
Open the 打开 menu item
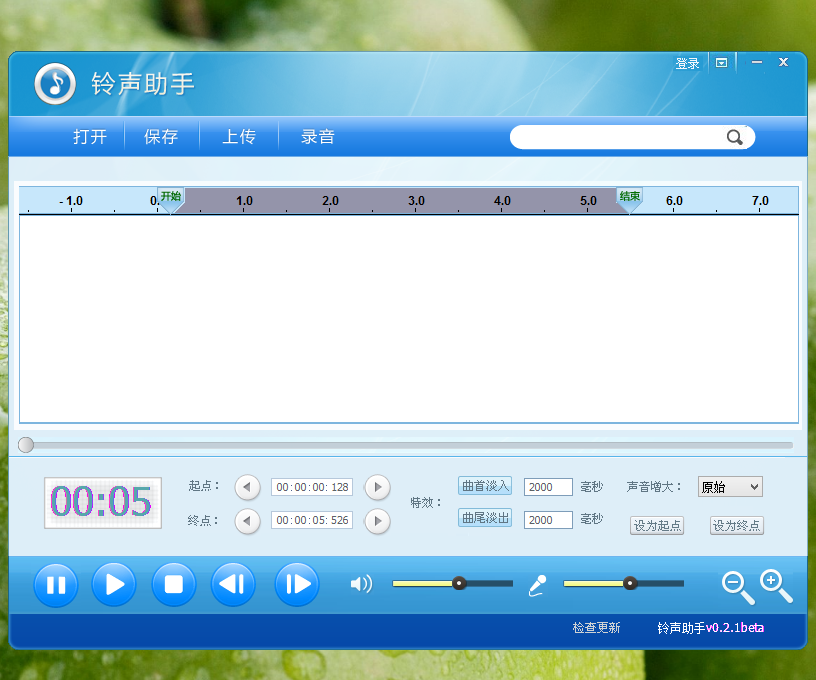click(x=90, y=137)
